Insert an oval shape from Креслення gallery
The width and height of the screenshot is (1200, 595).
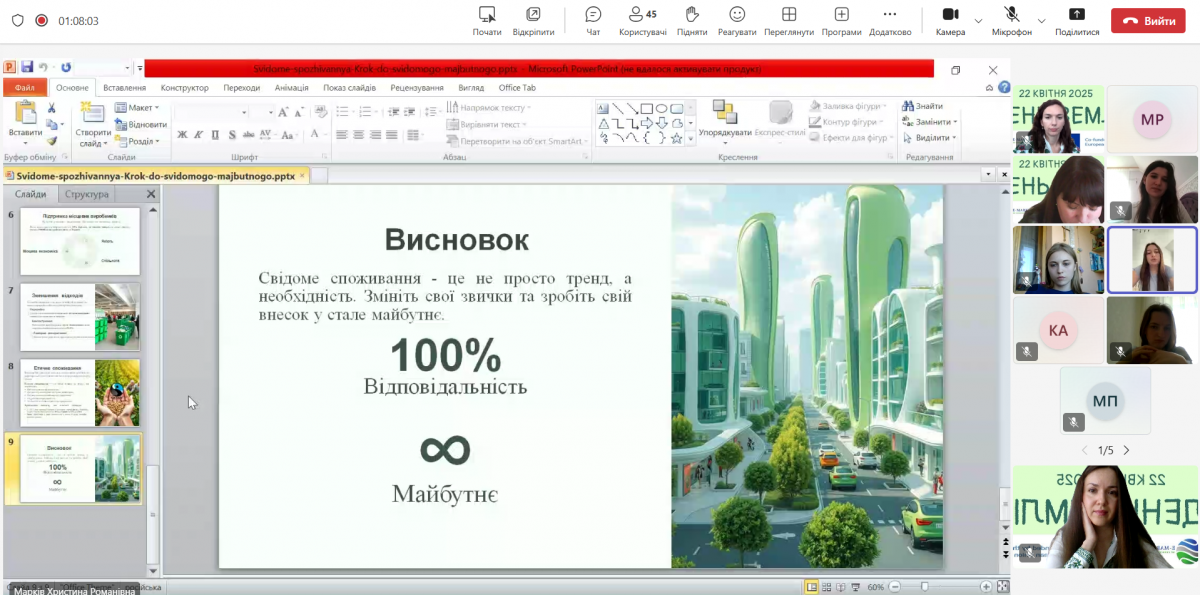click(x=662, y=108)
